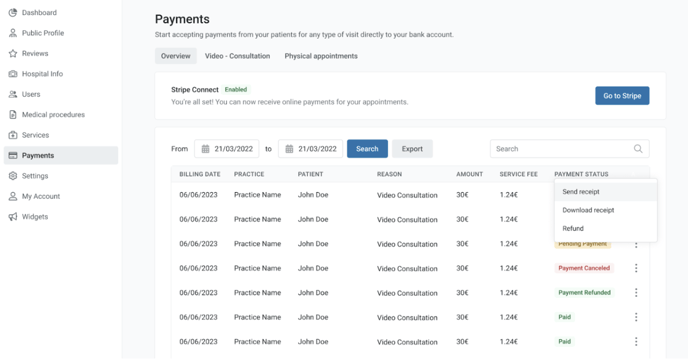Image resolution: width=688 pixels, height=360 pixels.
Task: Click calendar icon in the From date field
Action: click(205, 149)
